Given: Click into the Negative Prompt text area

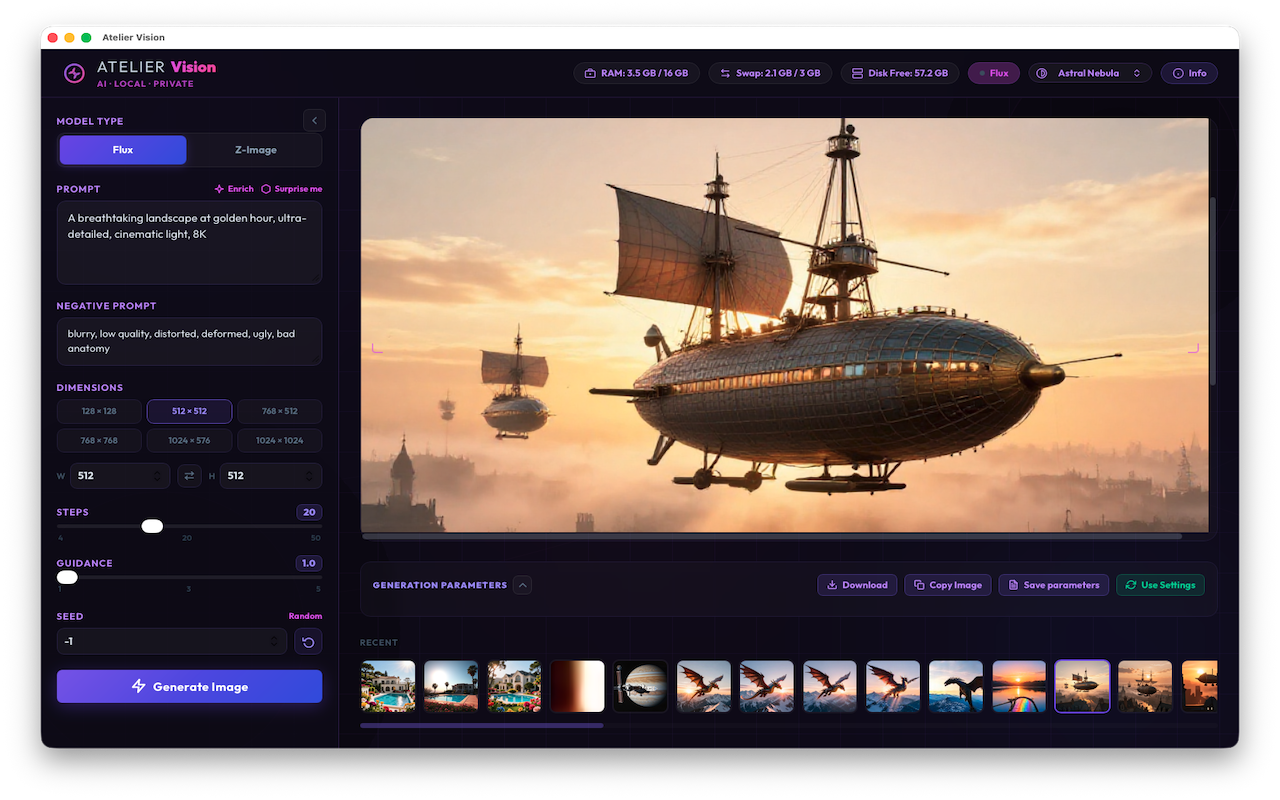Looking at the screenshot, I should pos(189,341).
